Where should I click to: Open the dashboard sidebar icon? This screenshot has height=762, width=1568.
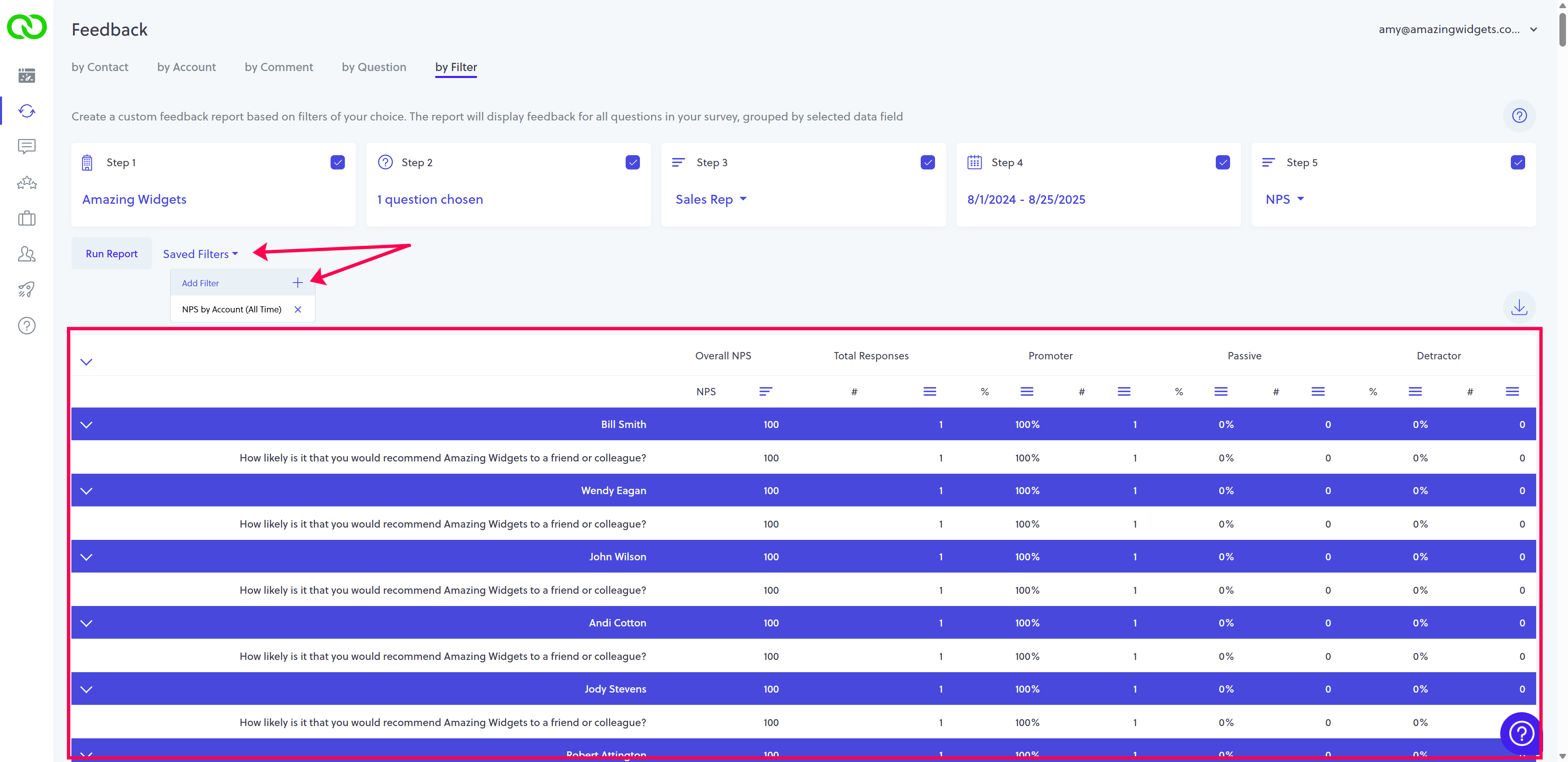[27, 76]
